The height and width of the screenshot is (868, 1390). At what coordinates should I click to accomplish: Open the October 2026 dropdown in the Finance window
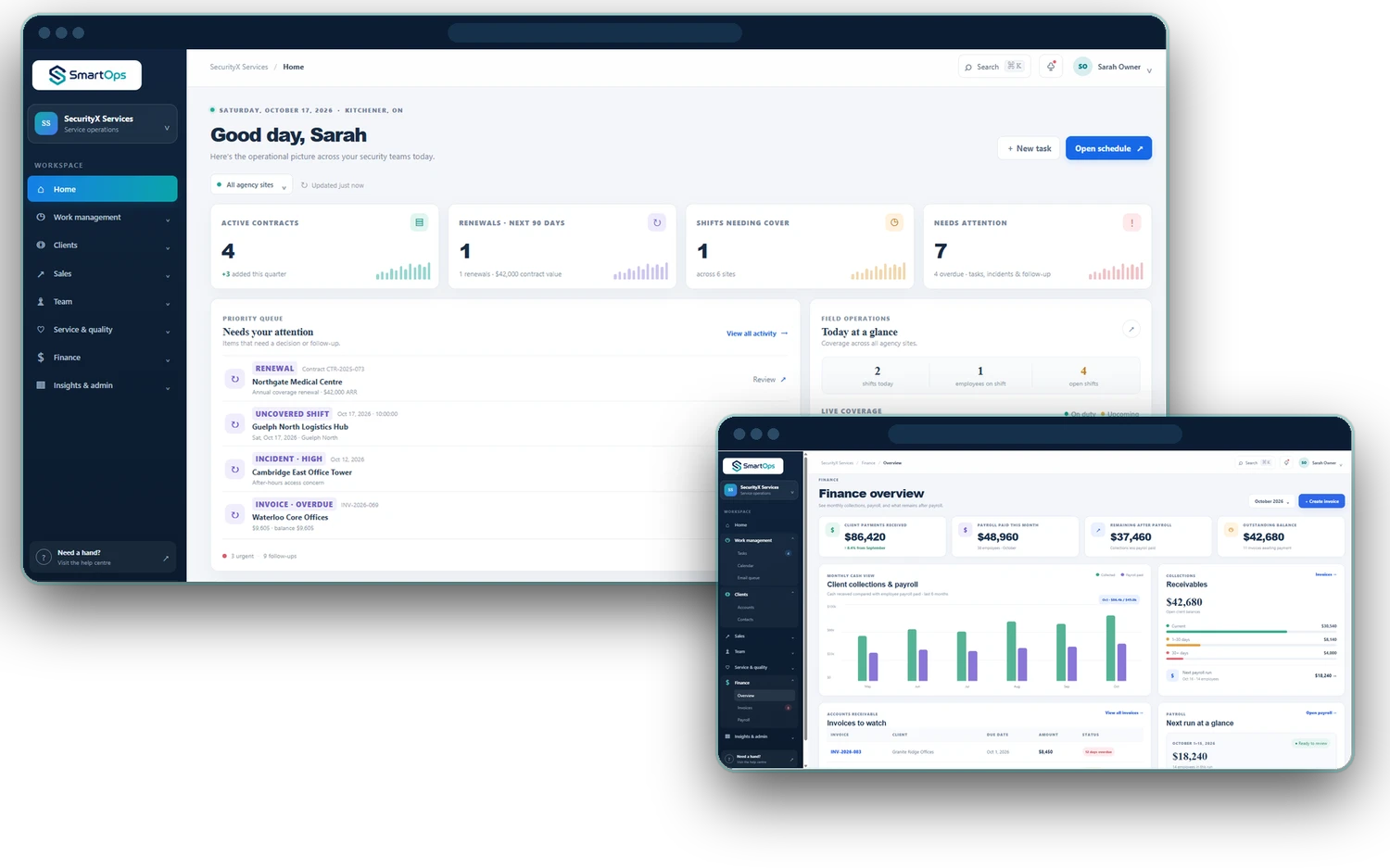[1271, 501]
